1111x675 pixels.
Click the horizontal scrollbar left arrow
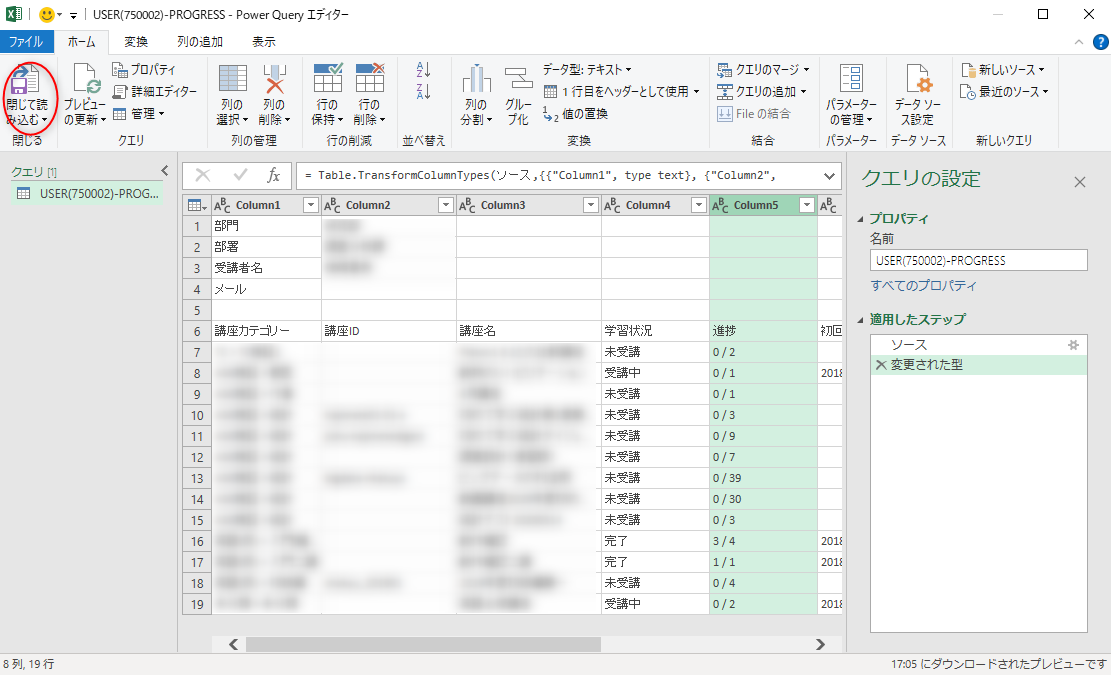[233, 645]
